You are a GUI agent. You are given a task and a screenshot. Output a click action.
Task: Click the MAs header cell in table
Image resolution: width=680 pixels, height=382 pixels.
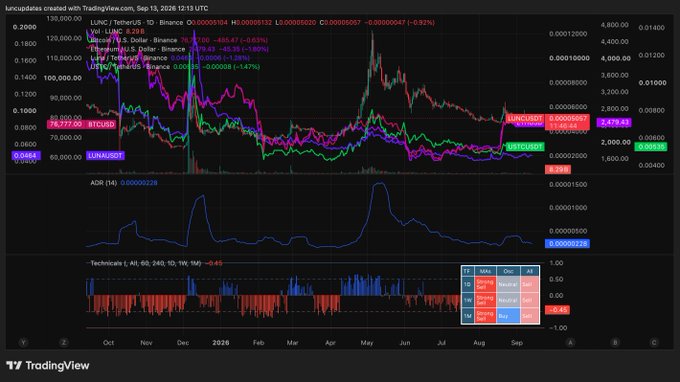pyautogui.click(x=485, y=271)
